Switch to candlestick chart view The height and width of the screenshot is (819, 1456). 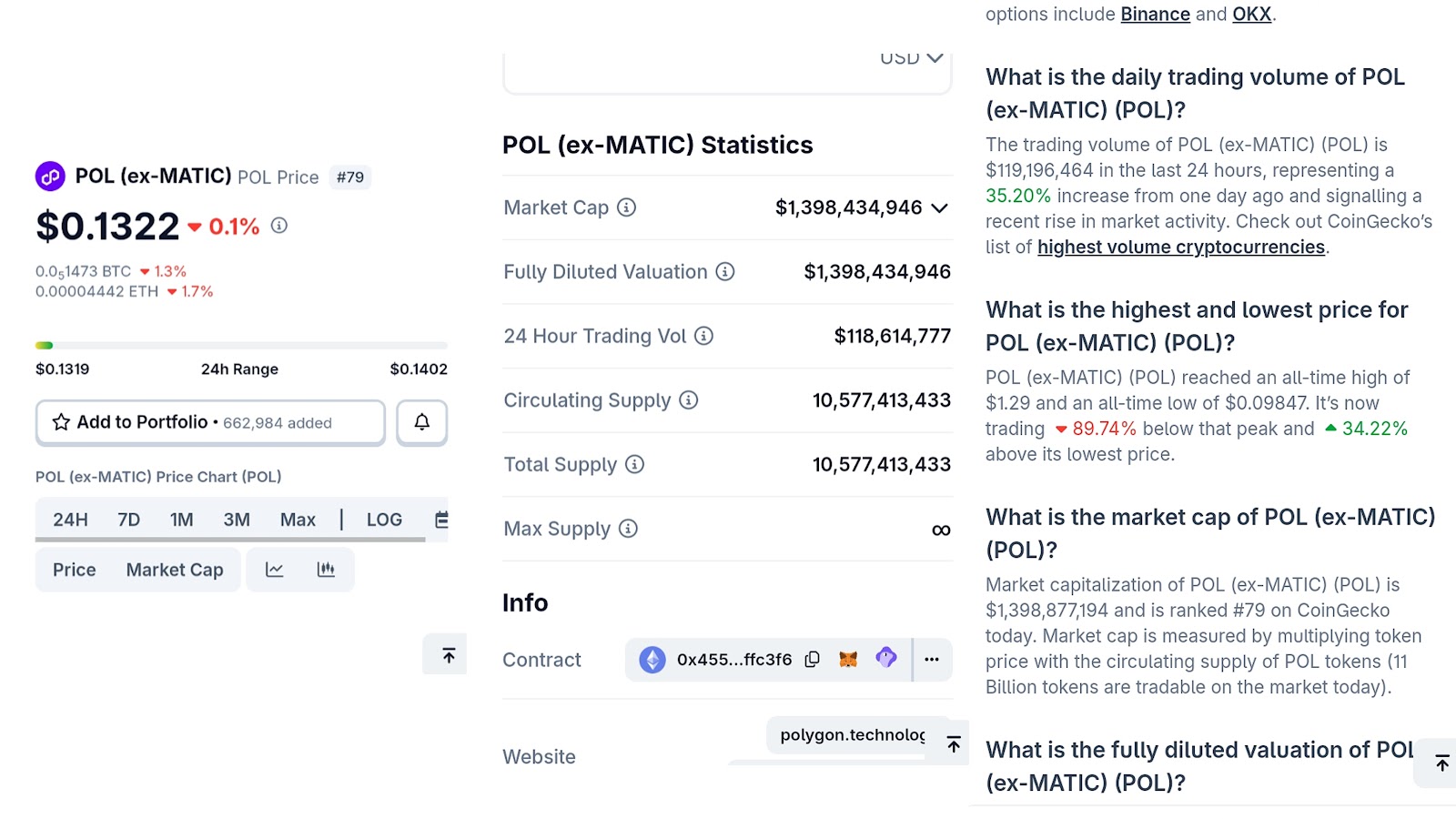click(x=326, y=570)
